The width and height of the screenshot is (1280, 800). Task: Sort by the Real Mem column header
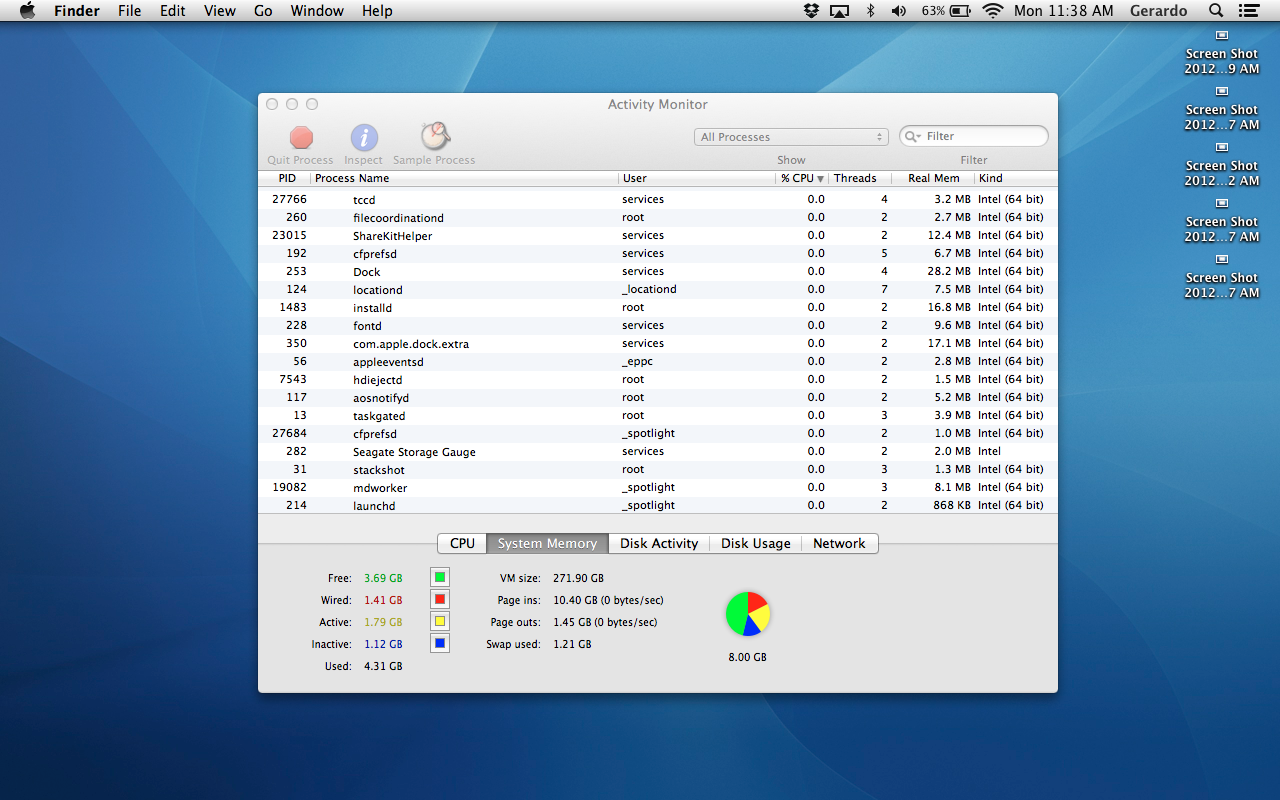point(933,178)
